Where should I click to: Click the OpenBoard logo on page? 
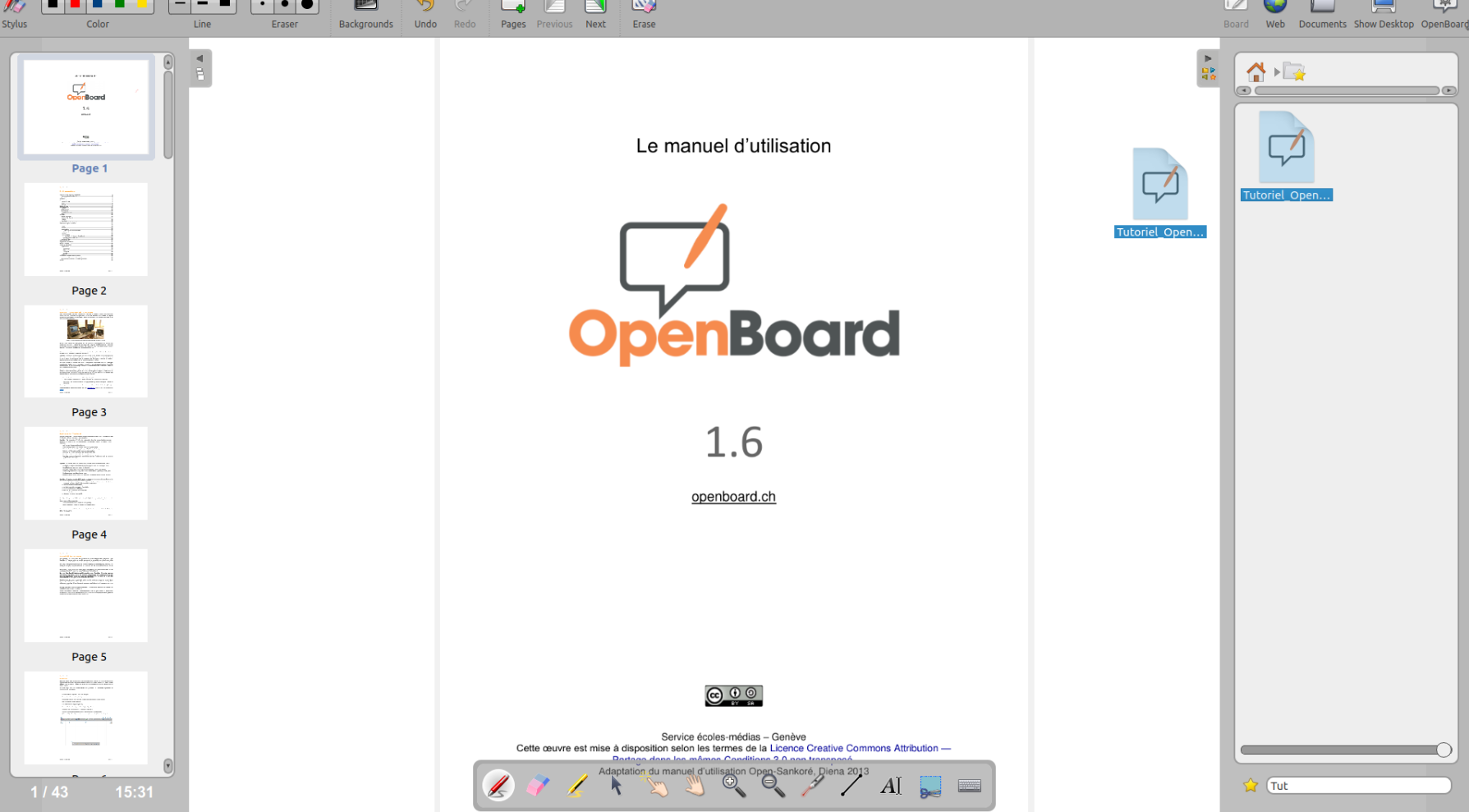[x=733, y=284]
